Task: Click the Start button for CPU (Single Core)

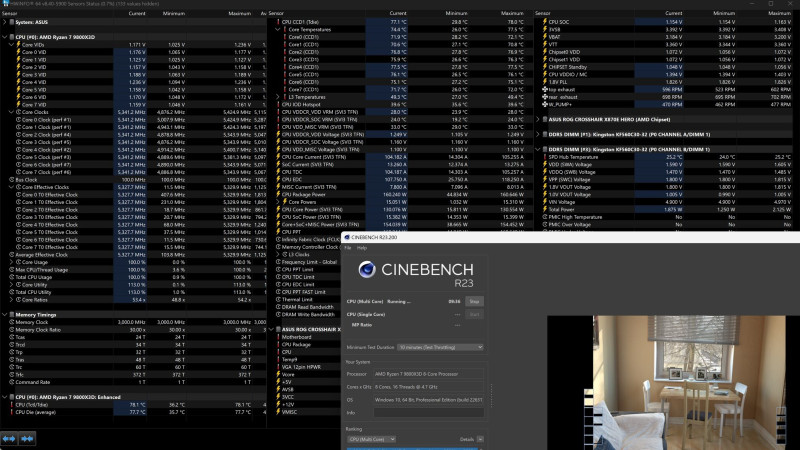Action: [x=474, y=314]
